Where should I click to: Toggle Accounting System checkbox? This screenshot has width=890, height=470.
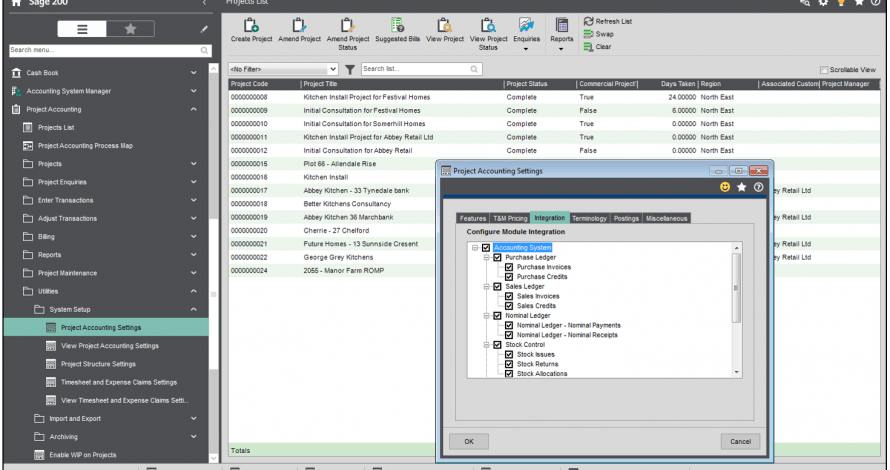tap(486, 247)
